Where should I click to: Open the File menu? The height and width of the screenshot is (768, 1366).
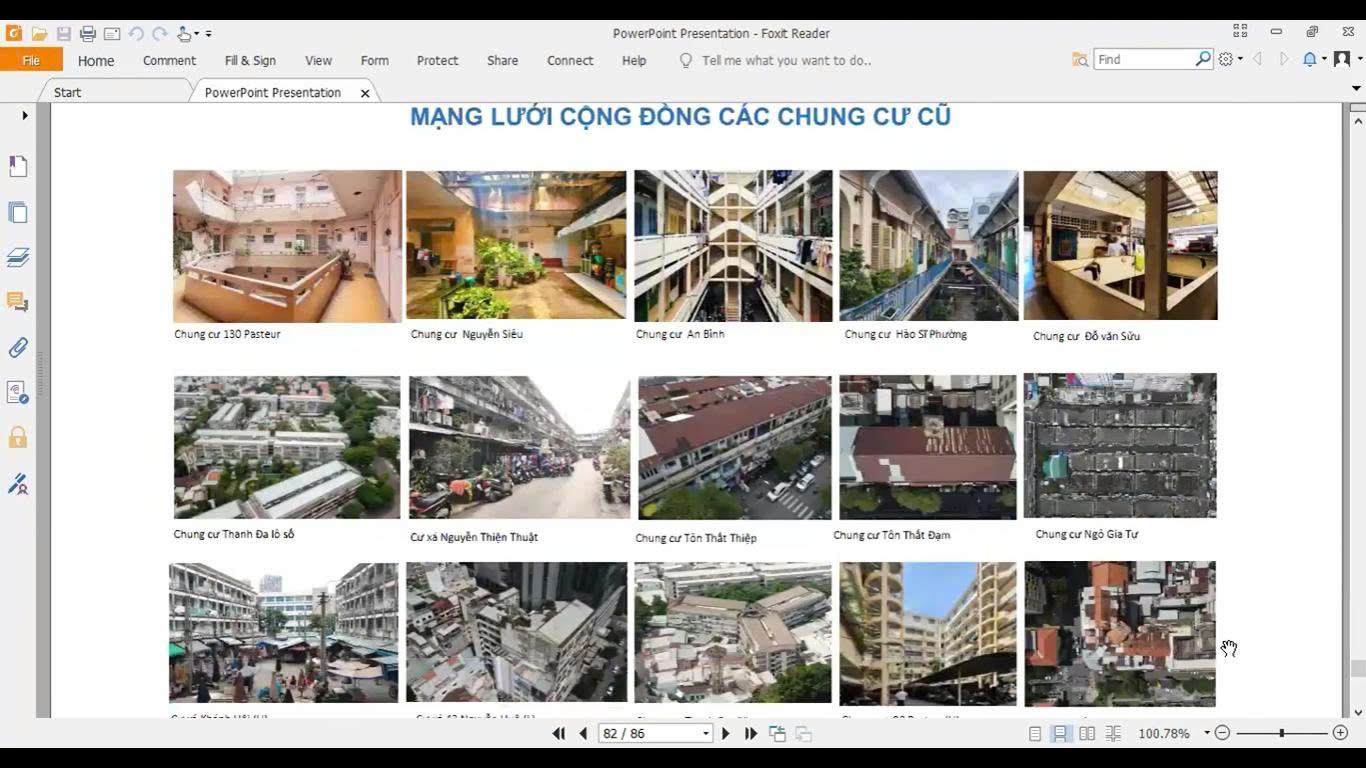tap(31, 60)
